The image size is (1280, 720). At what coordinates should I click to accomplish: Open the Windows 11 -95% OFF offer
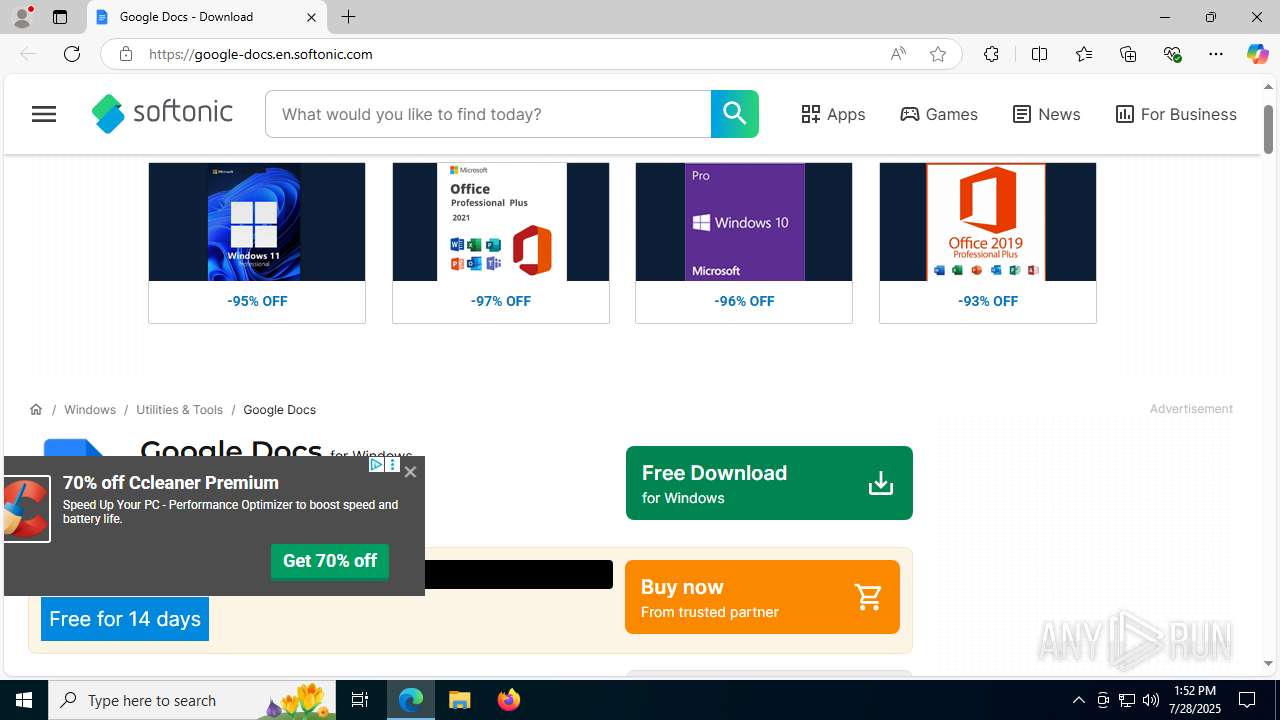click(x=257, y=243)
